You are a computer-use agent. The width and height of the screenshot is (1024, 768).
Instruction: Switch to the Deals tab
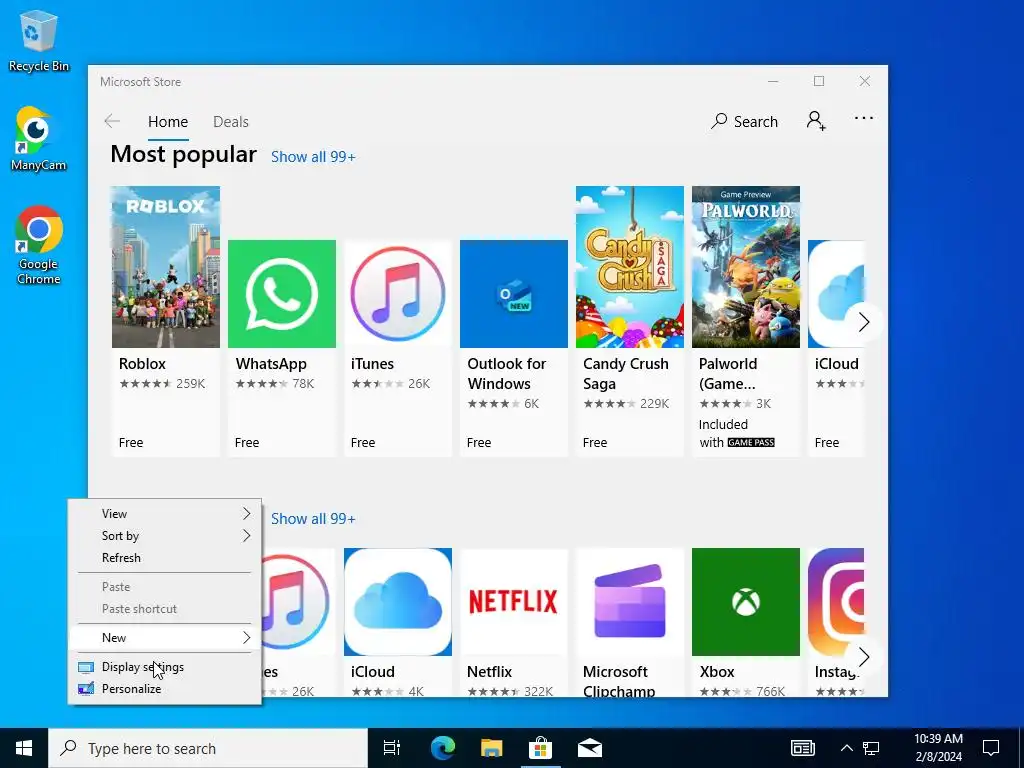(231, 122)
